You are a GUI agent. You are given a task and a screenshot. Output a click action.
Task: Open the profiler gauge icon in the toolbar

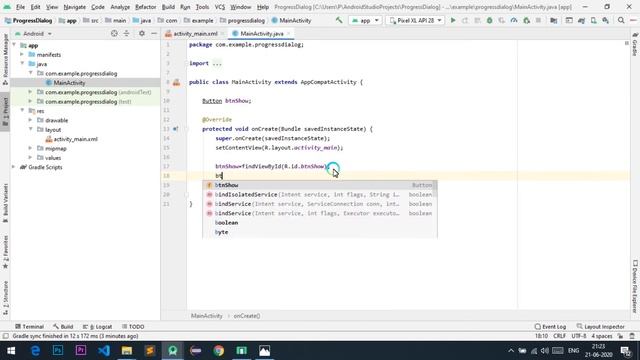tap(514, 20)
